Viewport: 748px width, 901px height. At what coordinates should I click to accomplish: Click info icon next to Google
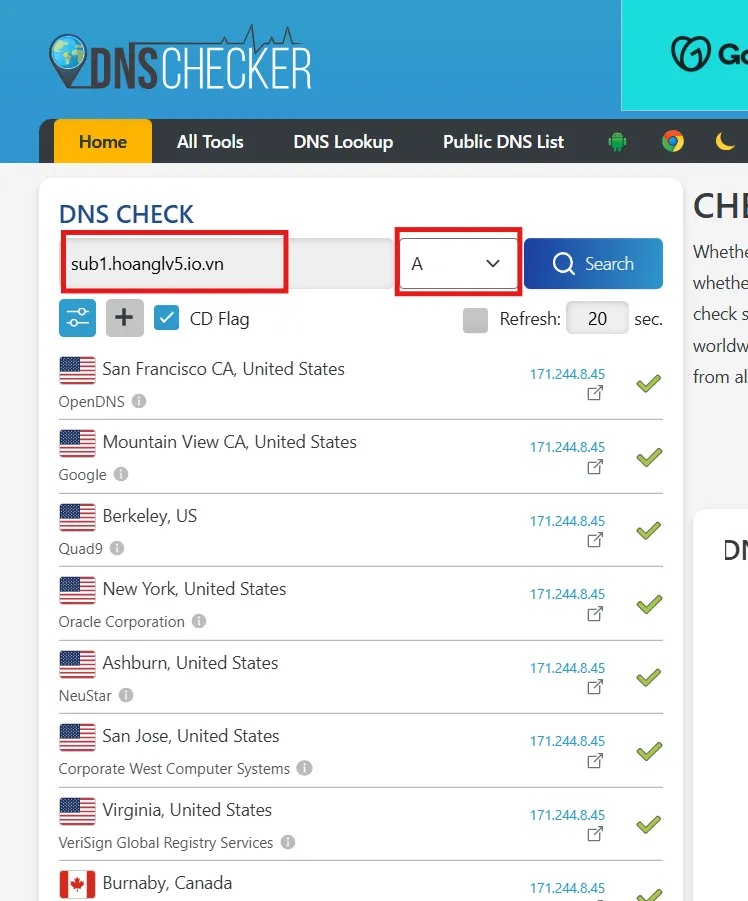click(x=121, y=475)
